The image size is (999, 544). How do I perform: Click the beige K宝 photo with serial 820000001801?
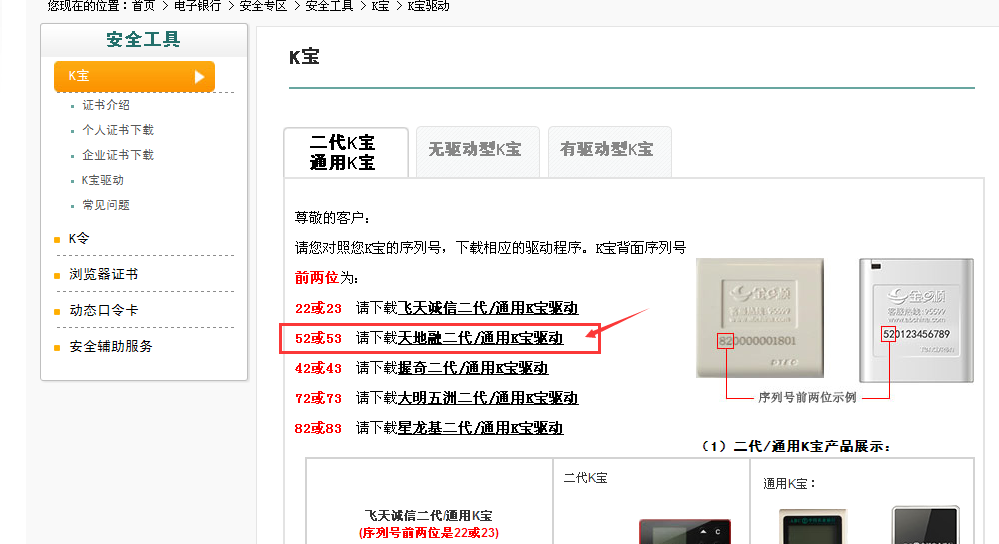tap(760, 318)
